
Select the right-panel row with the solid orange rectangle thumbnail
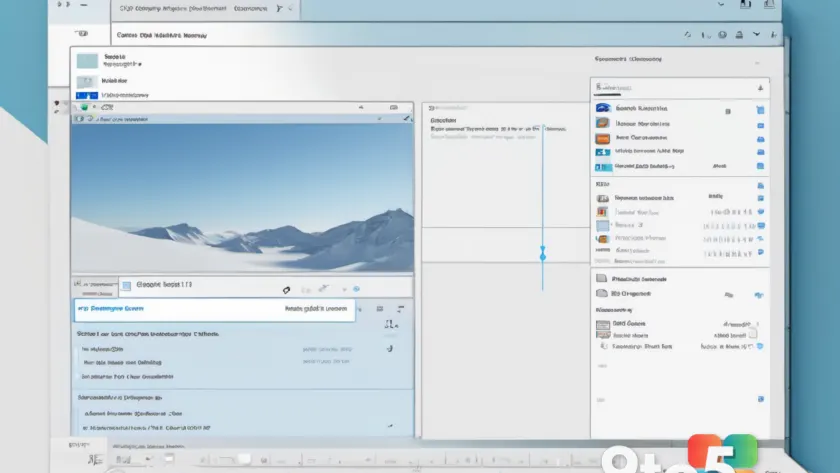click(x=680, y=138)
